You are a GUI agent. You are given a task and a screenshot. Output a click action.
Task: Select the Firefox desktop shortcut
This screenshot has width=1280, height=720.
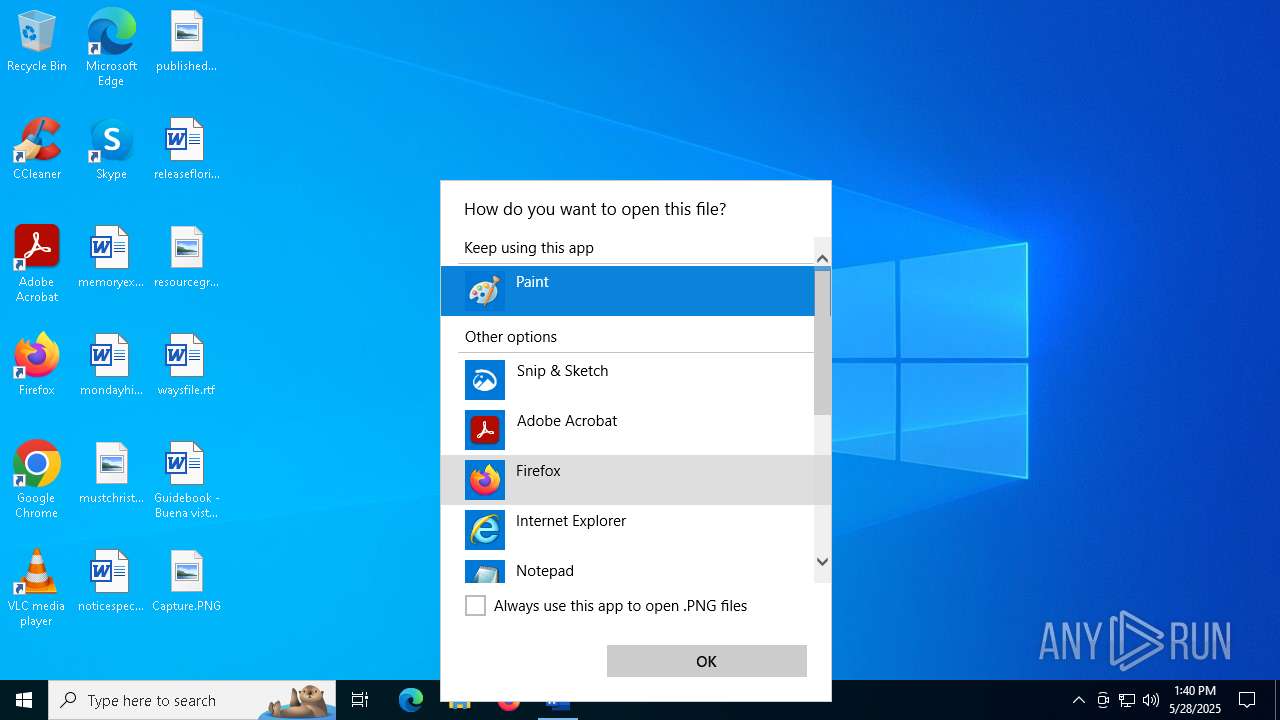pyautogui.click(x=37, y=366)
